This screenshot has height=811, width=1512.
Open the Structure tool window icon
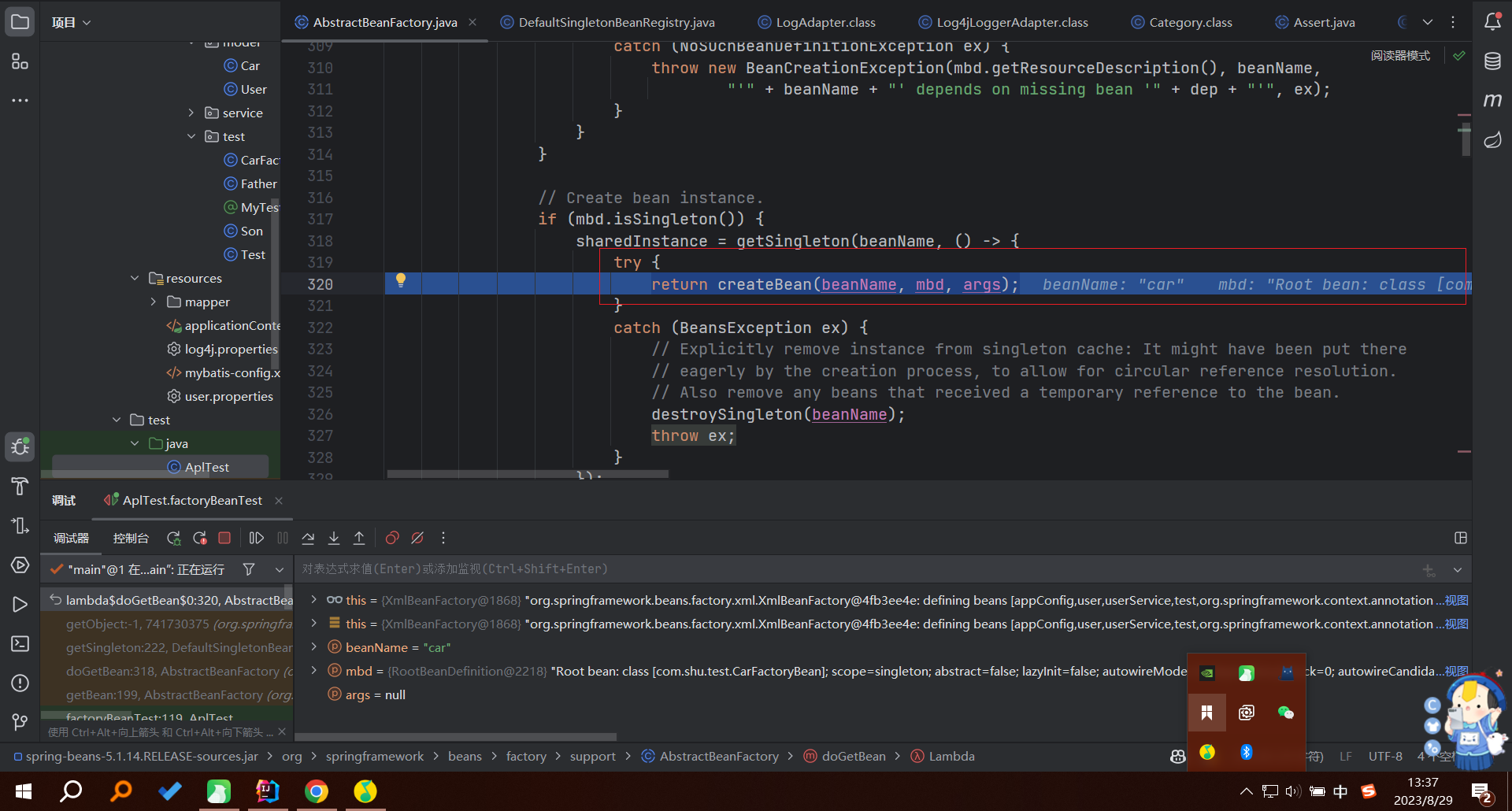click(20, 61)
